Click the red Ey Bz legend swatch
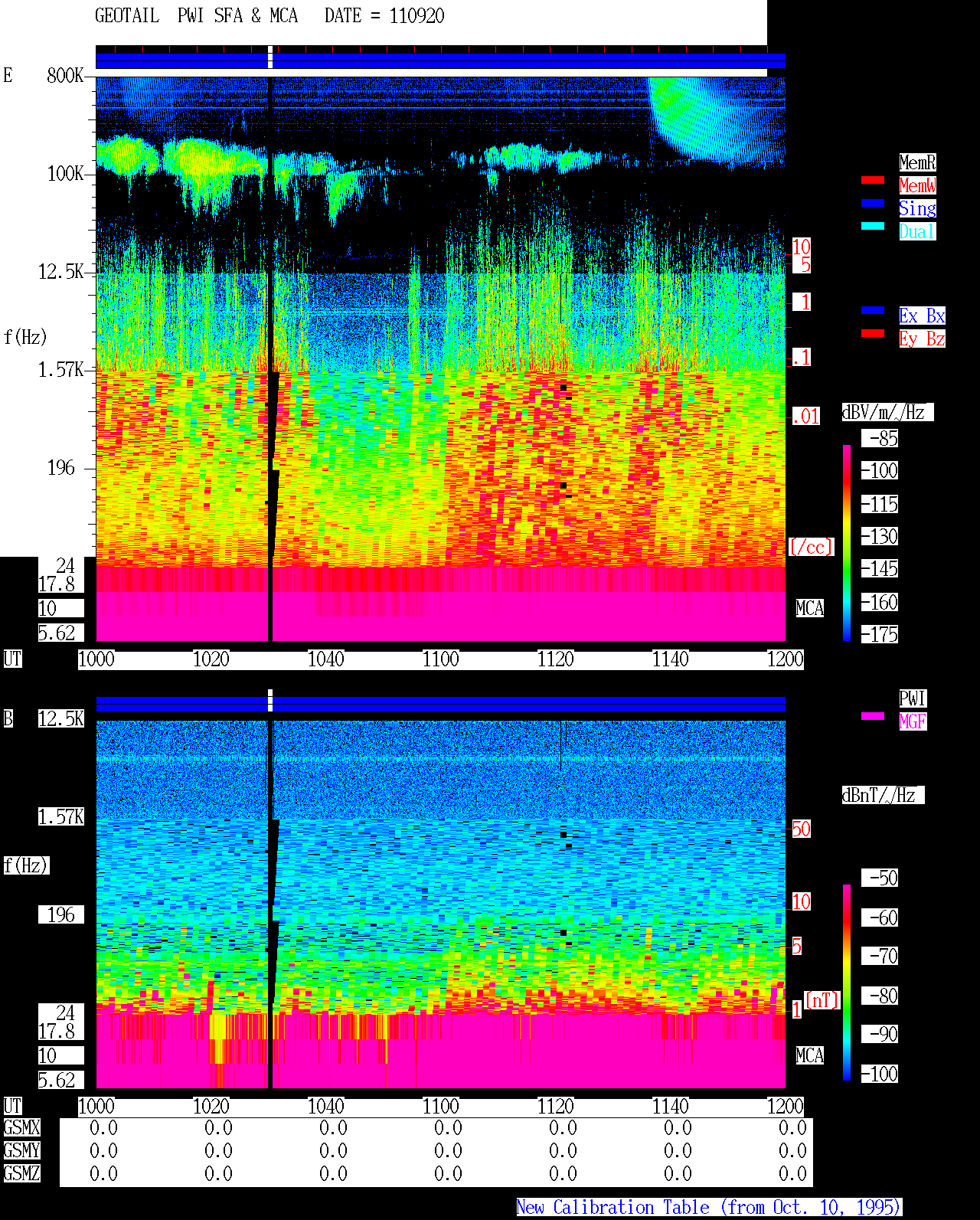 tap(873, 333)
